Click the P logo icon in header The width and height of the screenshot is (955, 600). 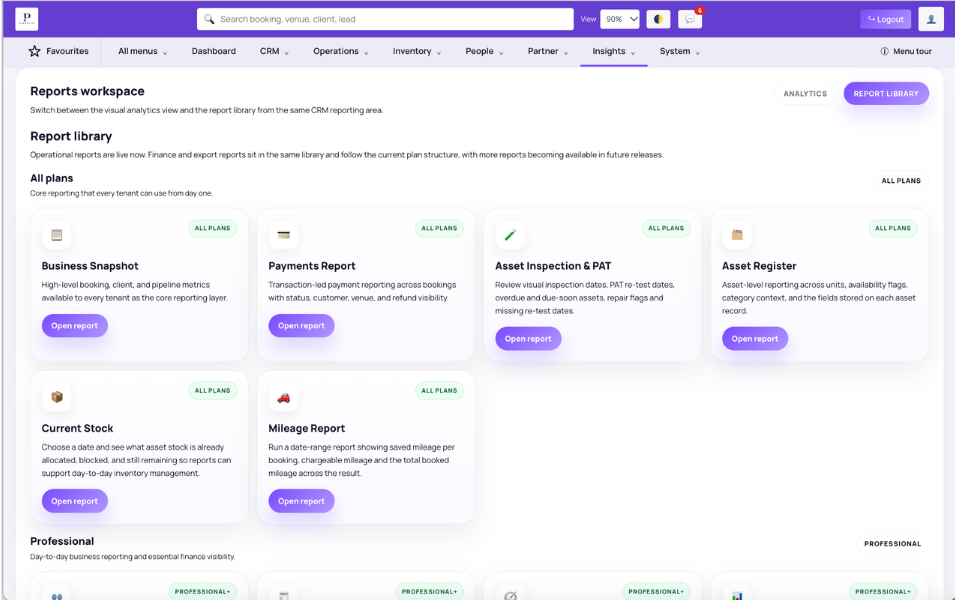pyautogui.click(x=26, y=19)
